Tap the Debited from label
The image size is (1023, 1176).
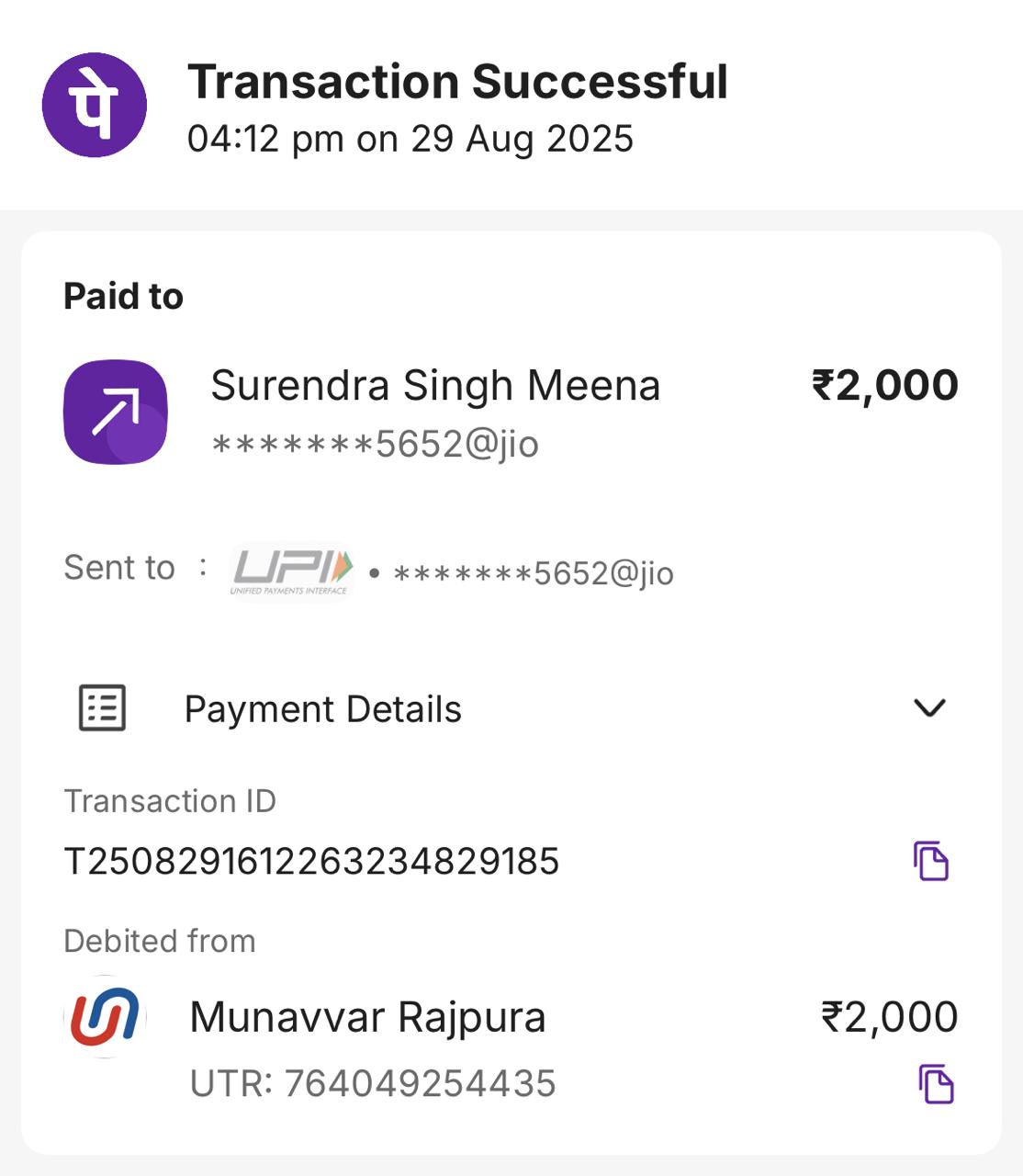[160, 941]
